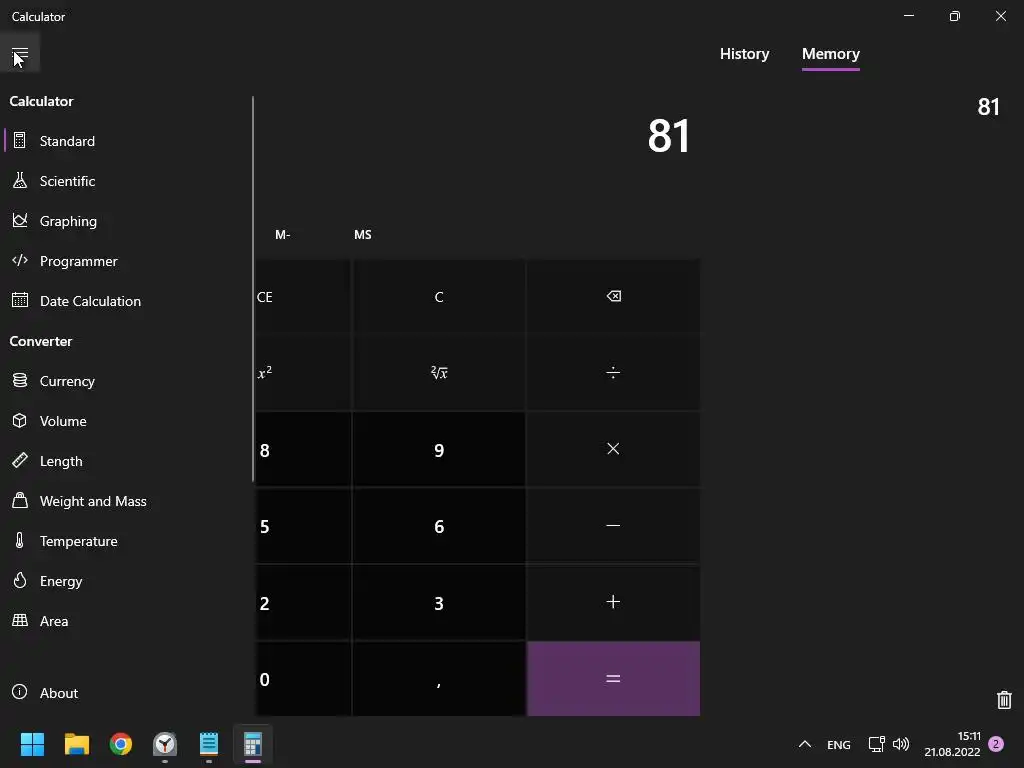Click the MS memory store button
1024x768 pixels.
(x=362, y=234)
